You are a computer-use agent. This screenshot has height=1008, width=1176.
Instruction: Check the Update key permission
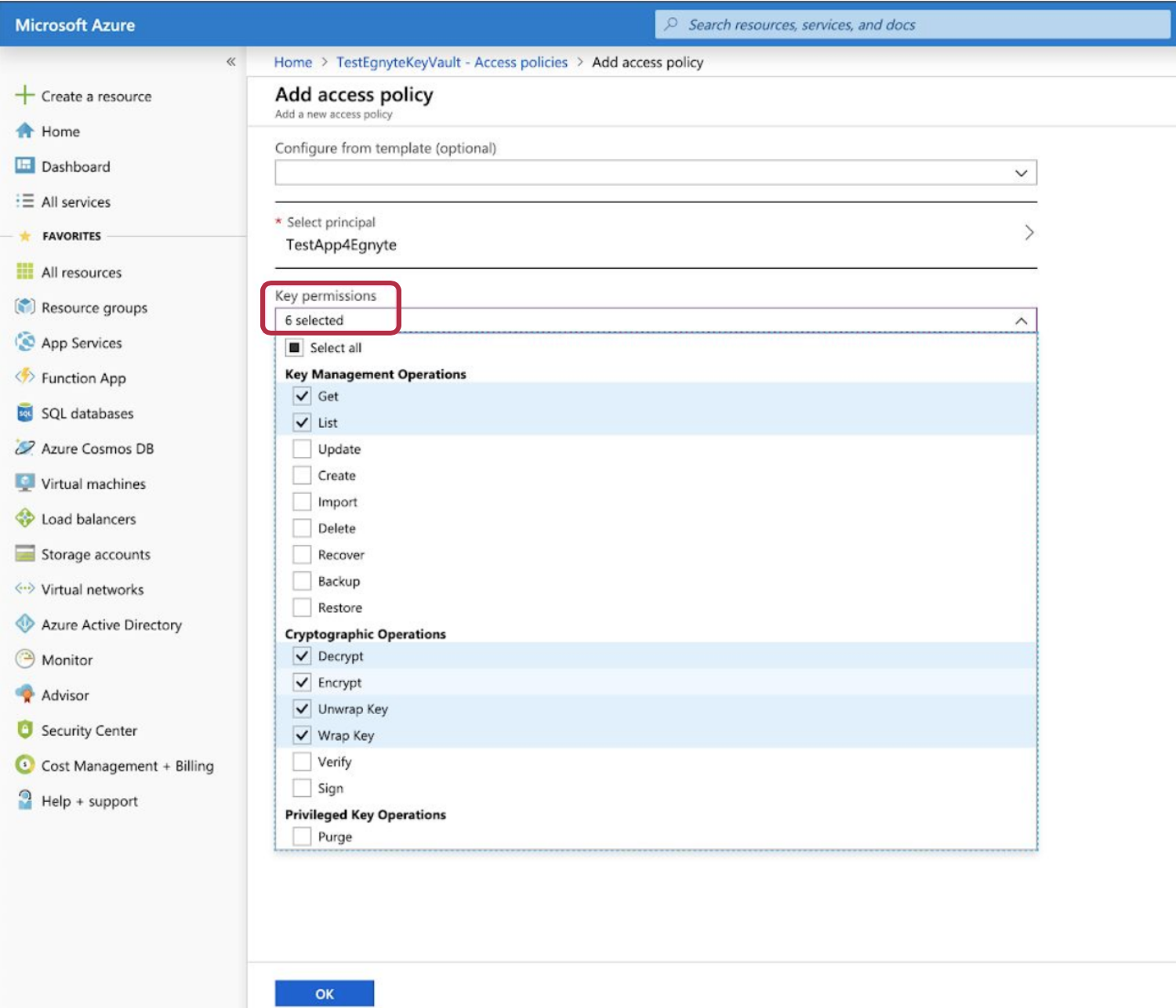pyautogui.click(x=302, y=449)
